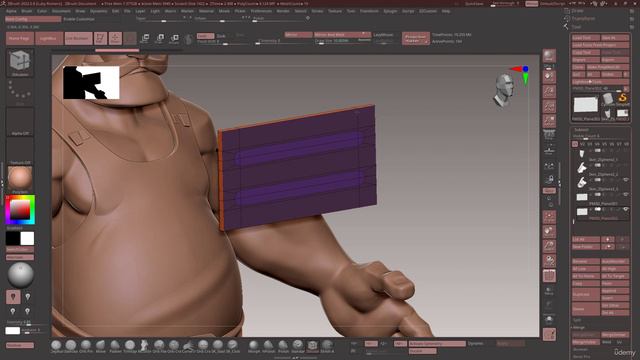Click Make PolyMesh3D button
The width and height of the screenshot is (640, 360).
tap(608, 67)
